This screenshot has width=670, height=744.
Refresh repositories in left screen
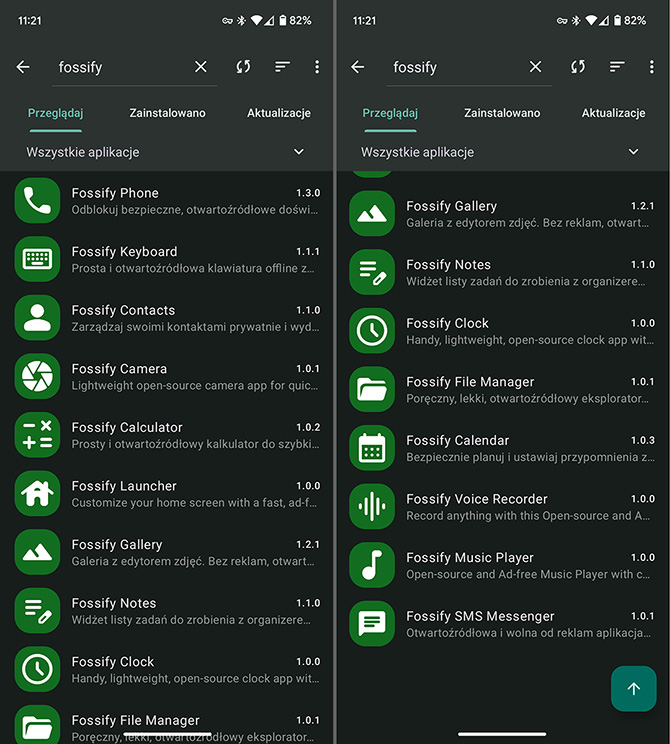(243, 66)
